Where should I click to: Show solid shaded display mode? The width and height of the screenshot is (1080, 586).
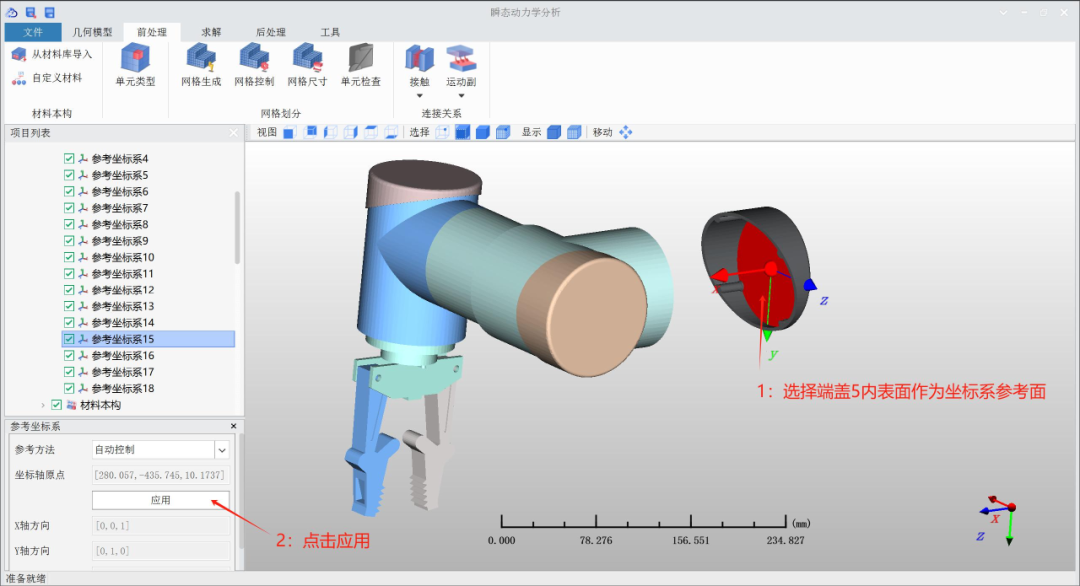(554, 132)
